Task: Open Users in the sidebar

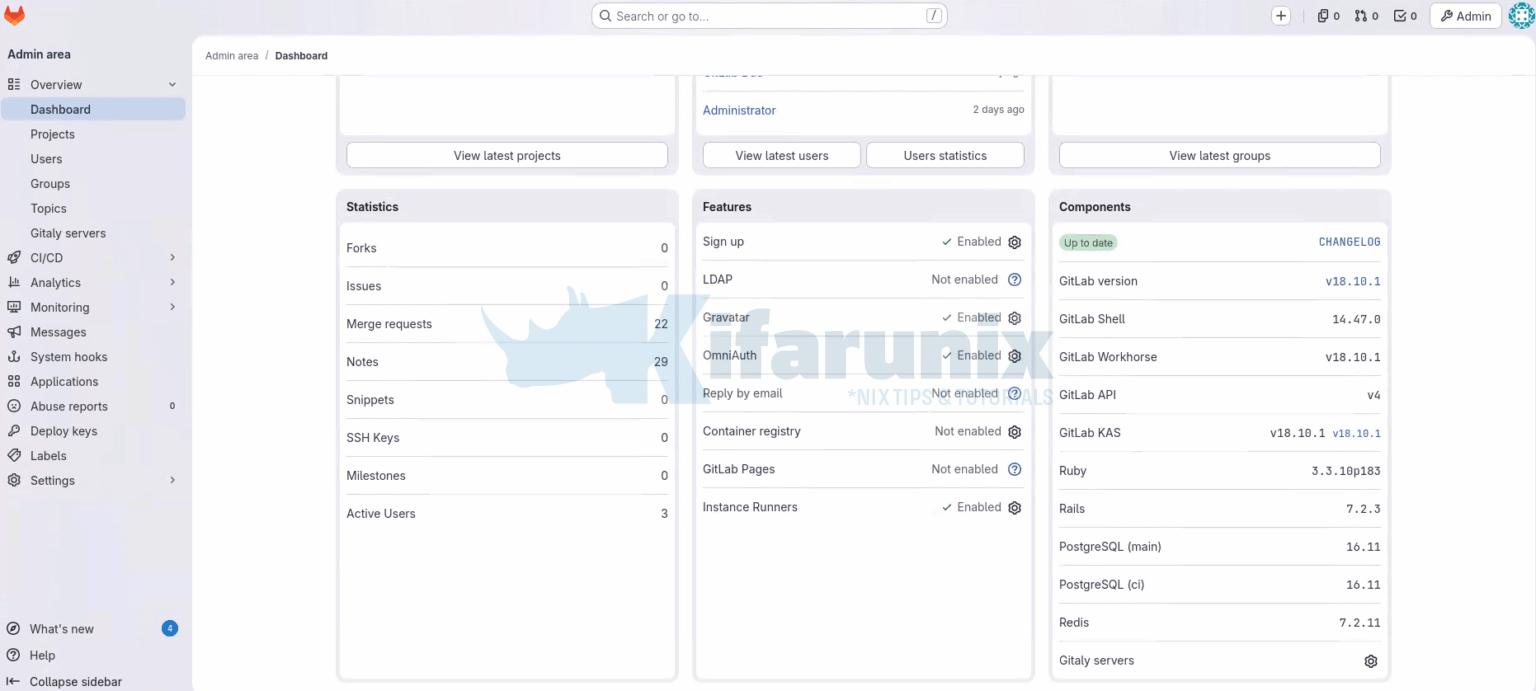Action: tap(93, 159)
